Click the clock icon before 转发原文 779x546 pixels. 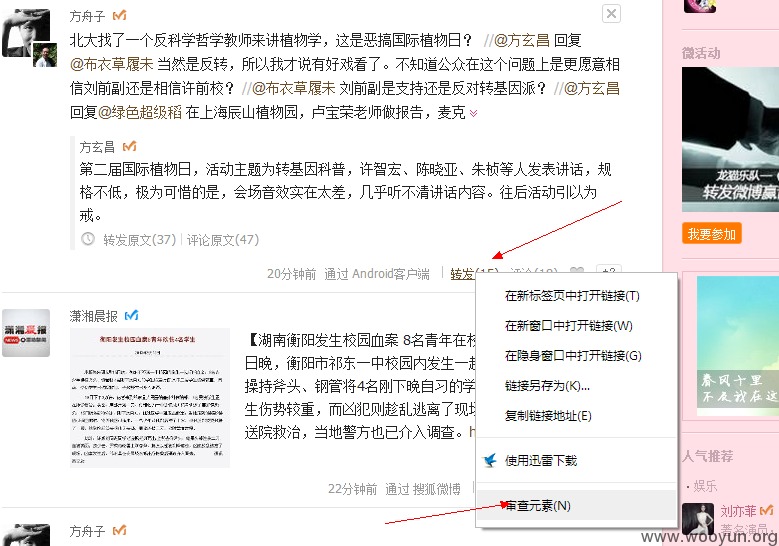[x=87, y=239]
